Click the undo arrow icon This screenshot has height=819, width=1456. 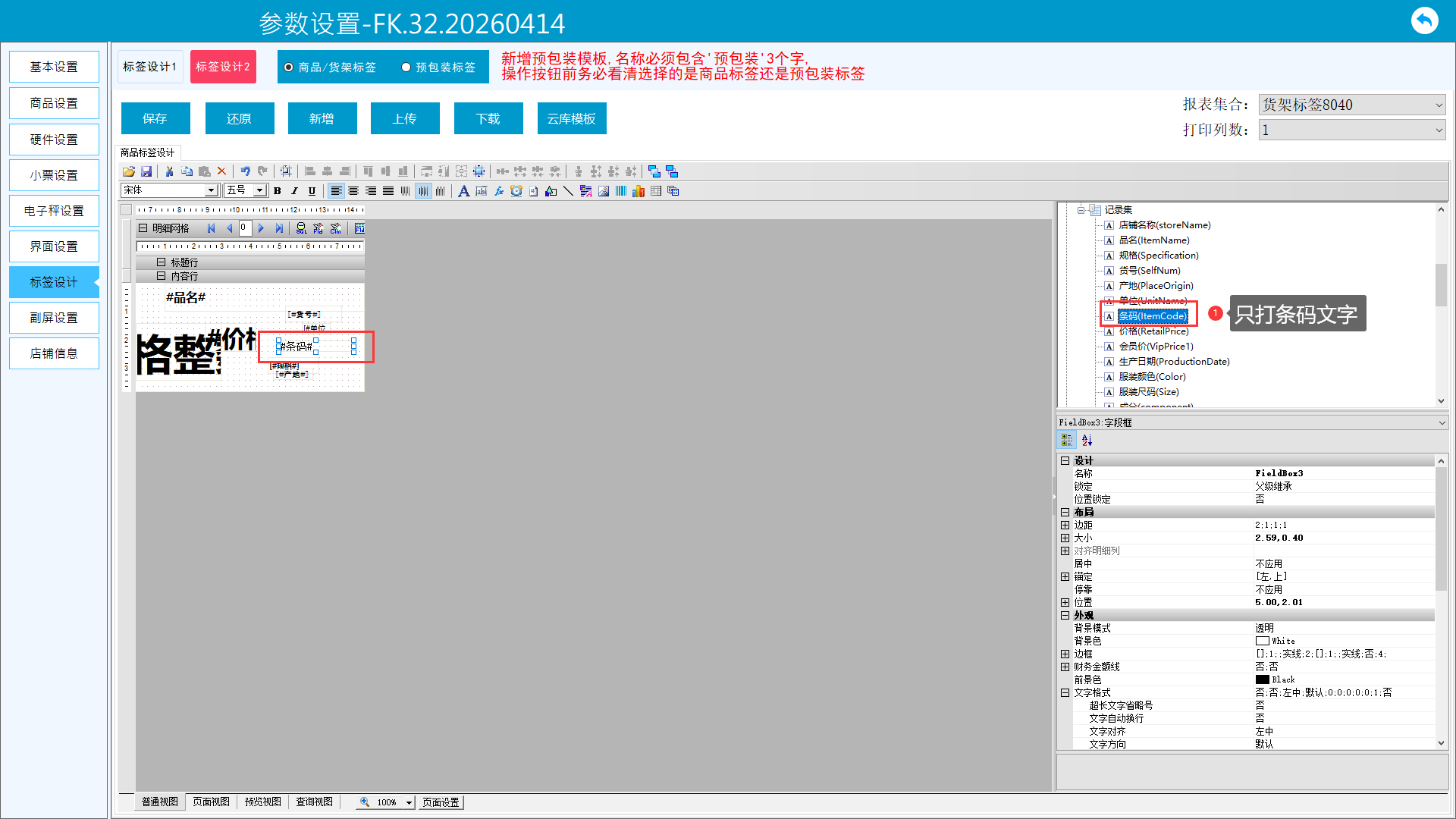point(245,171)
